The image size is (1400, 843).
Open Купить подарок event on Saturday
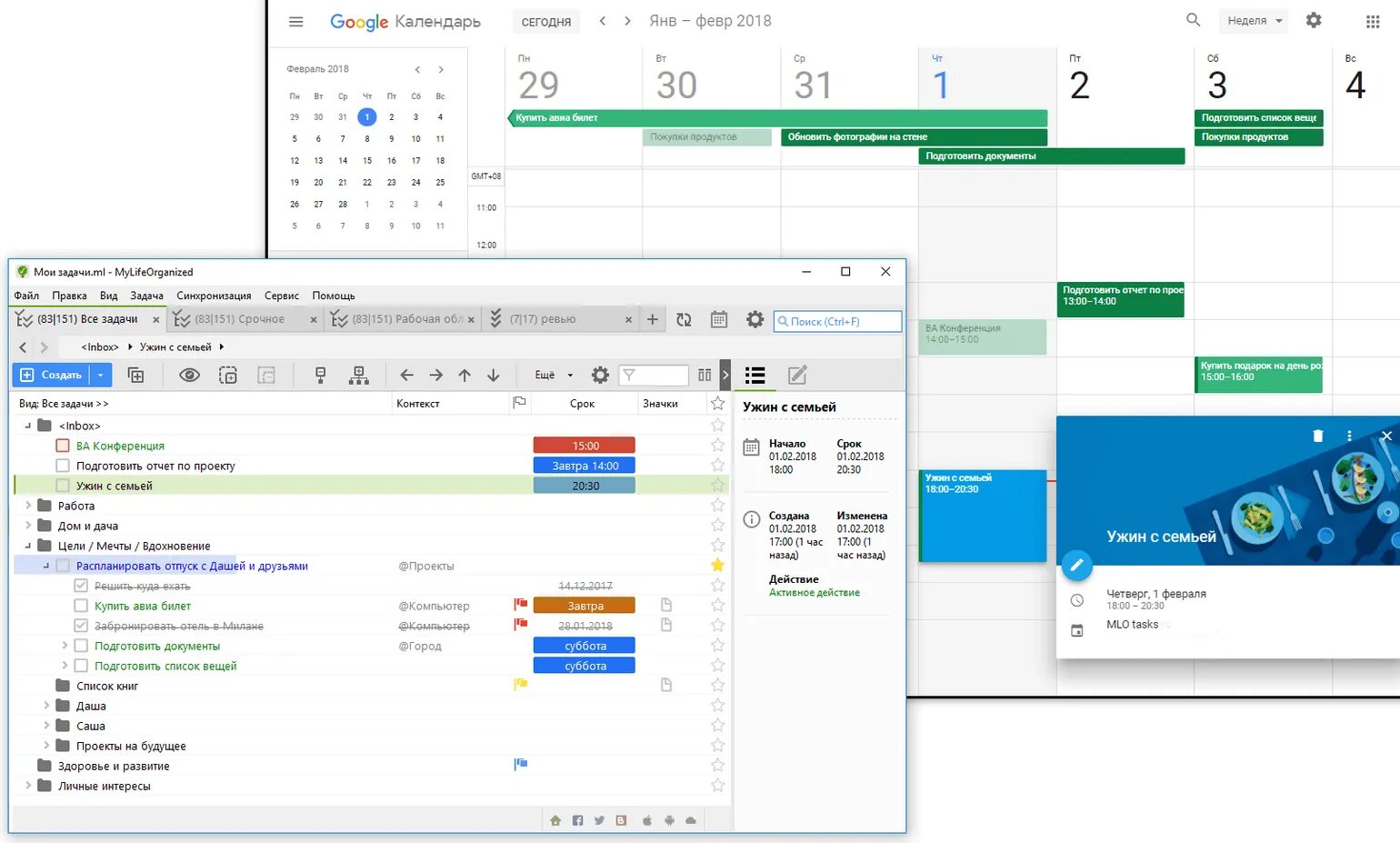[x=1259, y=375]
